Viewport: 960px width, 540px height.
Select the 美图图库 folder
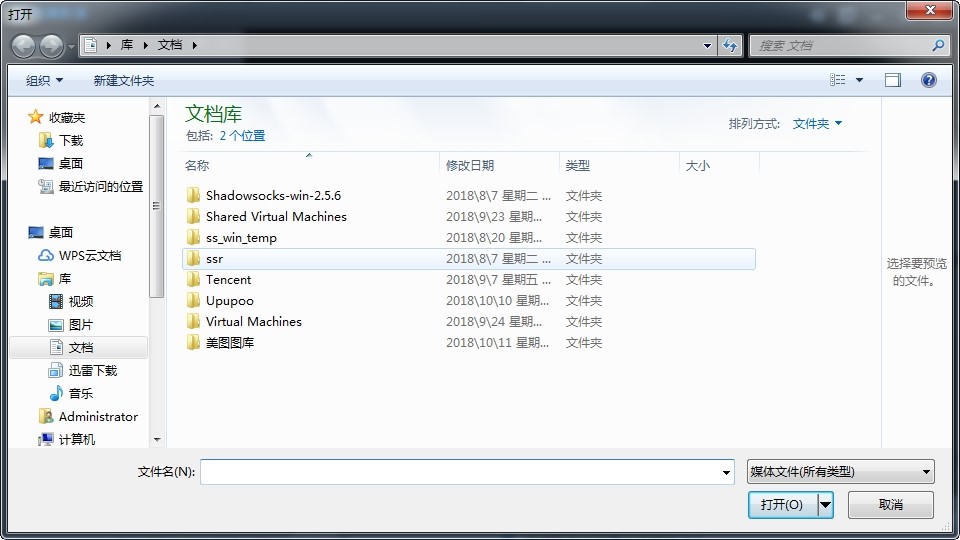(x=469, y=343)
